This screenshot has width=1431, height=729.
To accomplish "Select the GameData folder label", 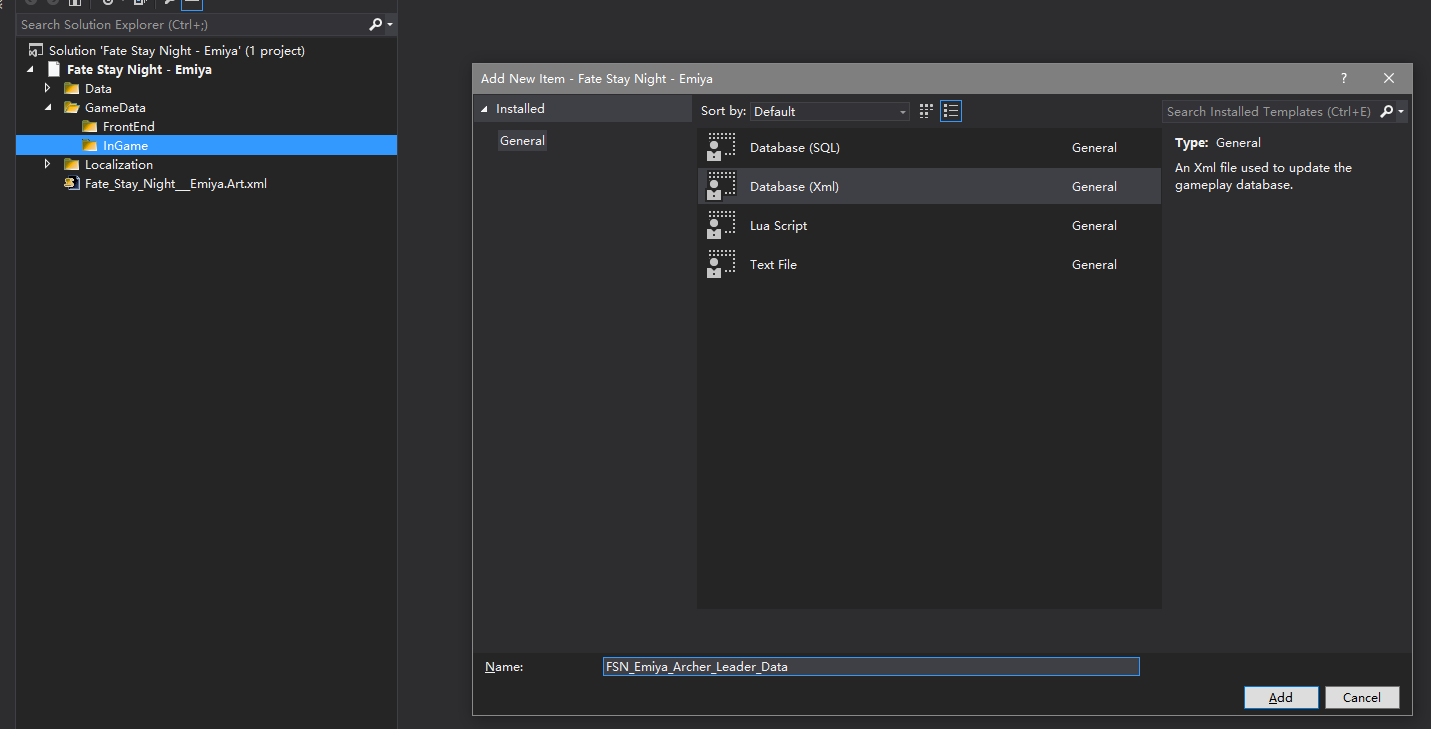I will [x=115, y=108].
